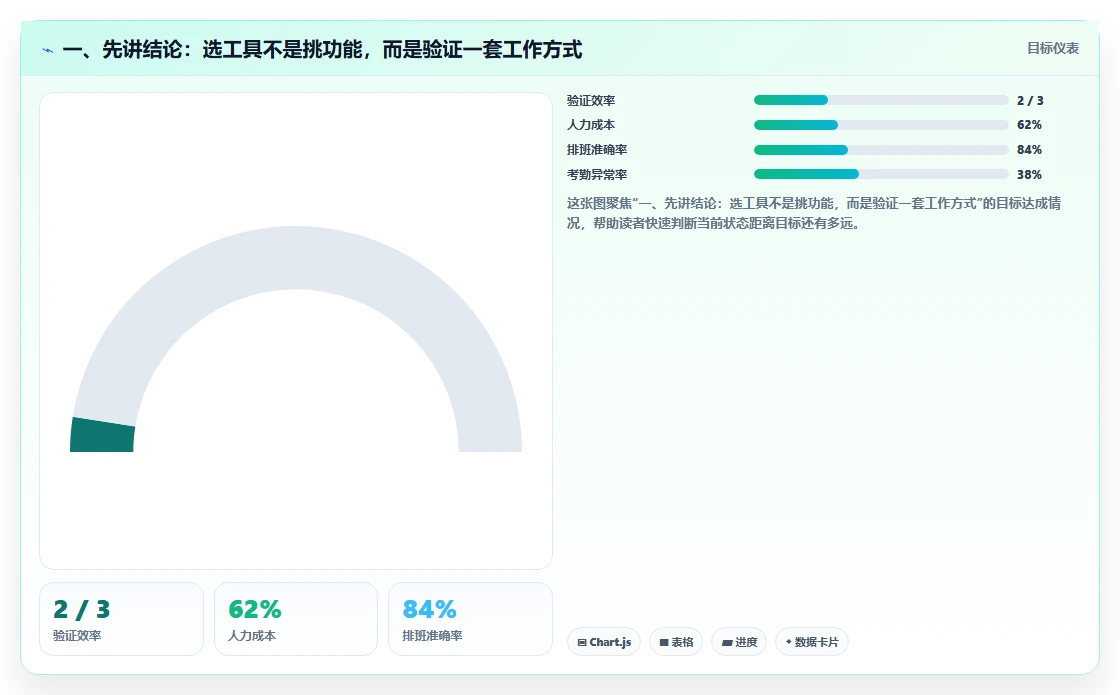Click the sparkle icon in 数据卡片 tag
Image resolution: width=1120 pixels, height=695 pixels.
789,642
